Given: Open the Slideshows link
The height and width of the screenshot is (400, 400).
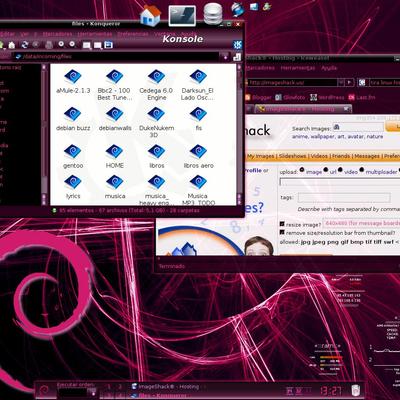Looking at the screenshot, I should point(293,156).
